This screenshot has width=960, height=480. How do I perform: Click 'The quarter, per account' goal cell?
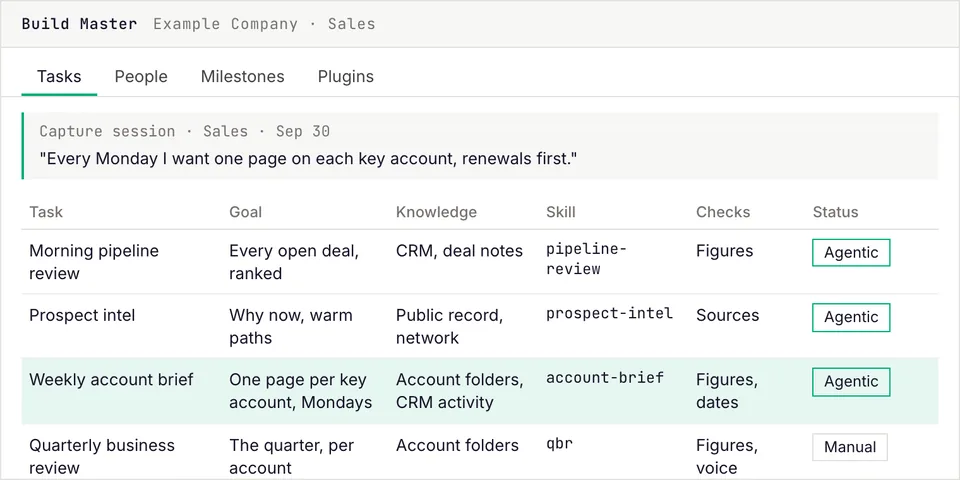pyautogui.click(x=291, y=456)
